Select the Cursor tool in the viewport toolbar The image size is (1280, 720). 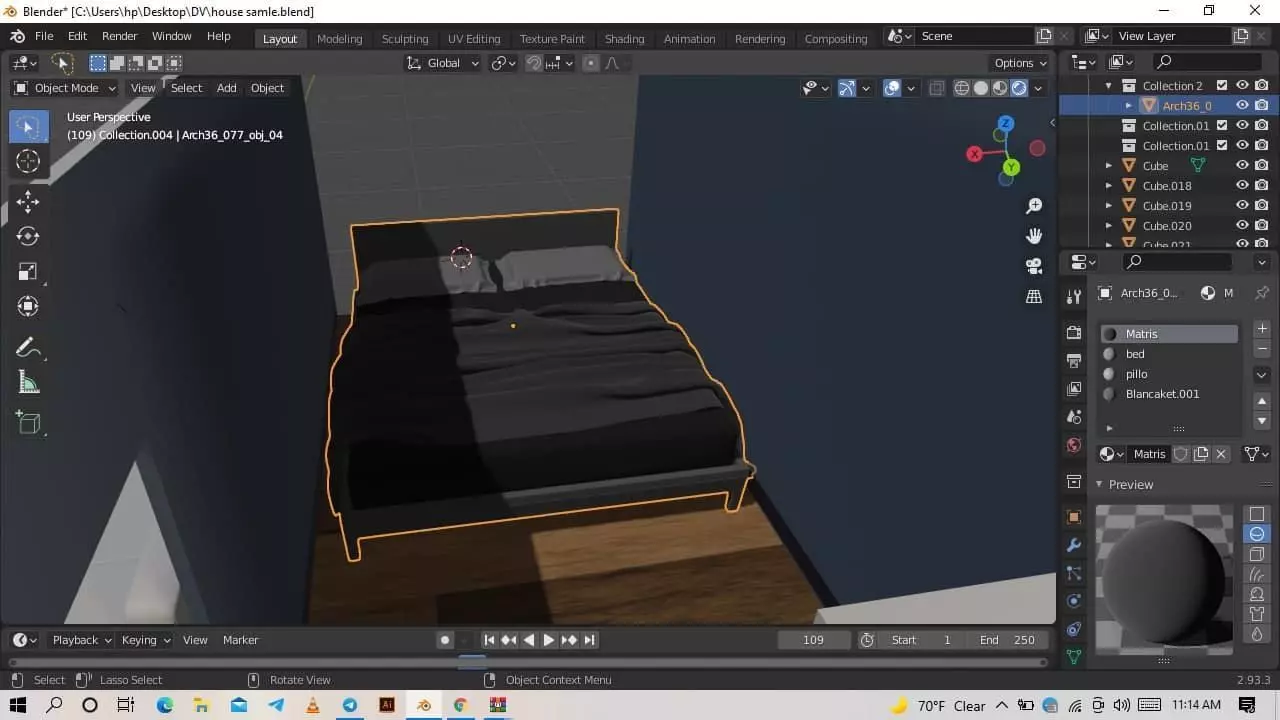[x=28, y=161]
